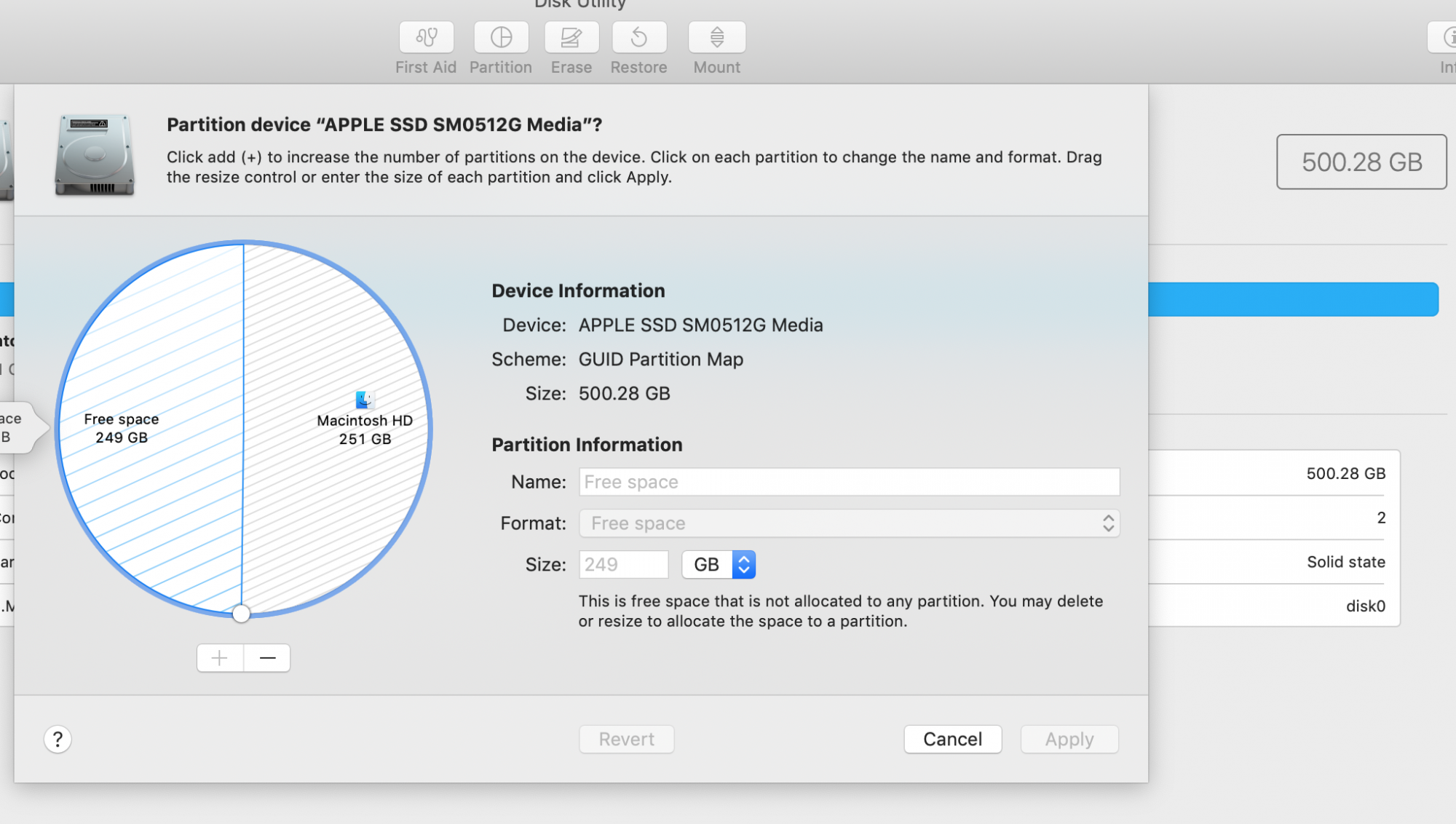The height and width of the screenshot is (824, 1456).
Task: Cancel the partition dialog
Action: (953, 740)
